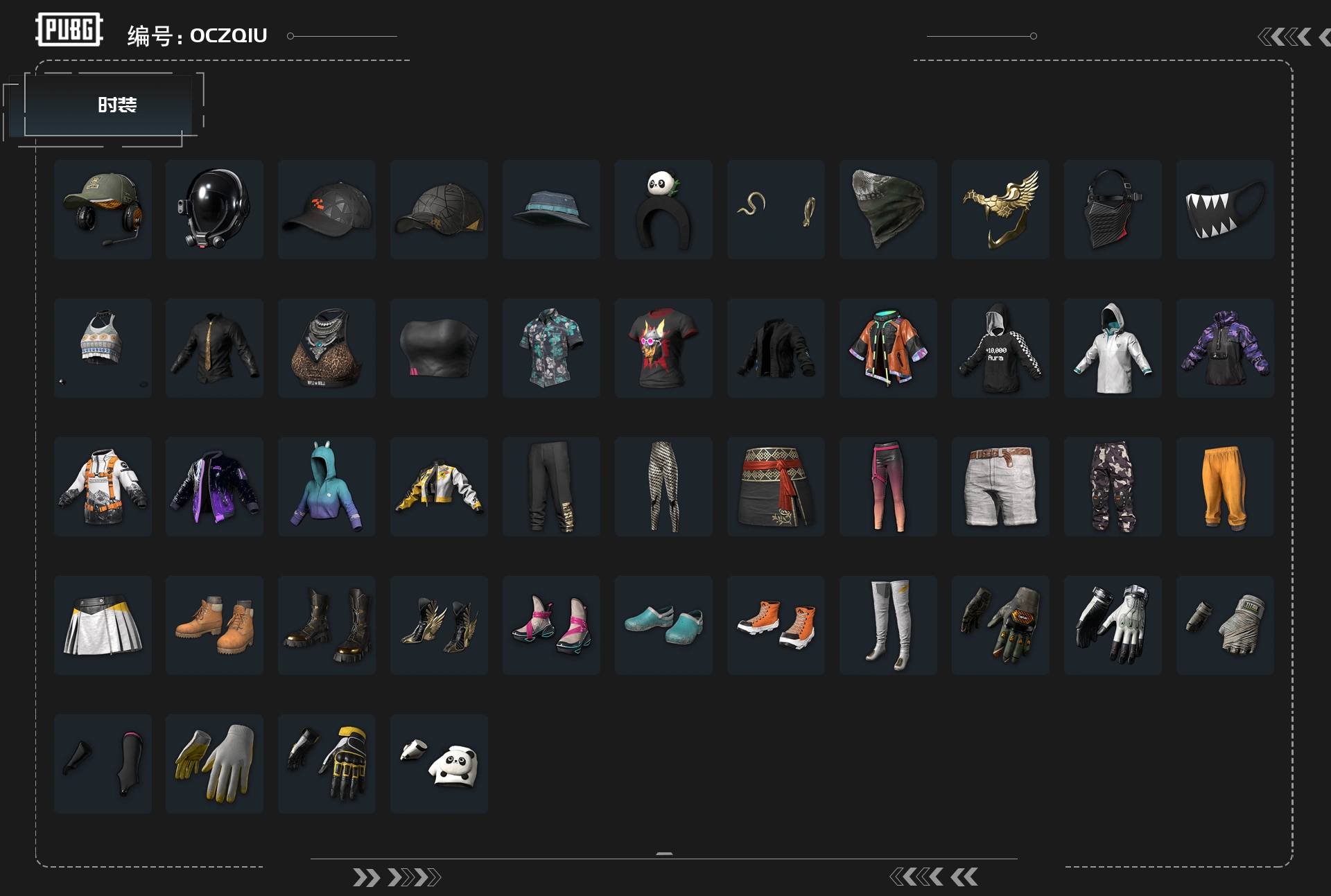Choose the white thigh-high boots

[x=889, y=625]
